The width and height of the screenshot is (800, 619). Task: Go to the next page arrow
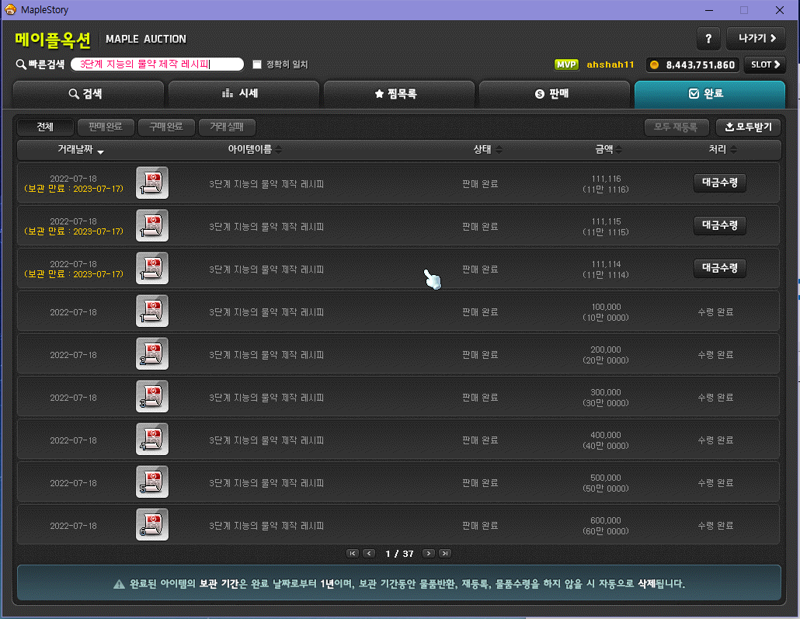point(429,553)
